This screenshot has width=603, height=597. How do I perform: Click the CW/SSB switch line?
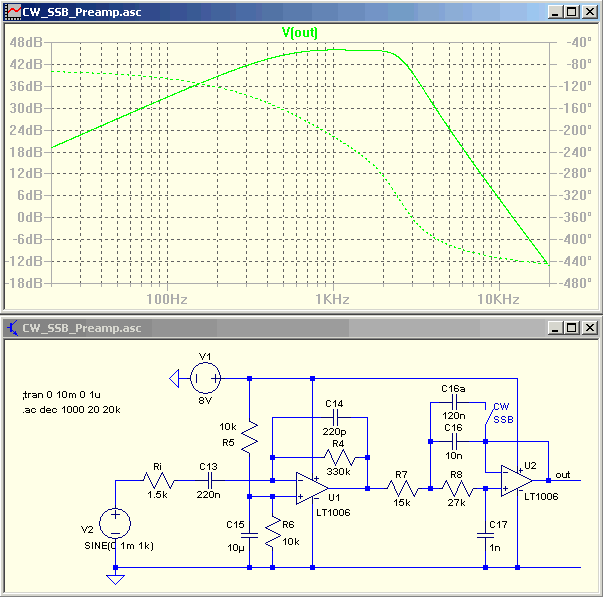pos(490,415)
